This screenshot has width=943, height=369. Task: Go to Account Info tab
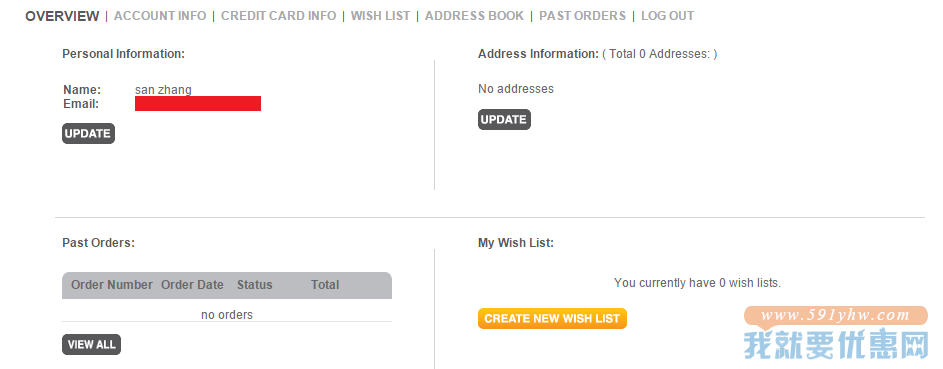(160, 16)
